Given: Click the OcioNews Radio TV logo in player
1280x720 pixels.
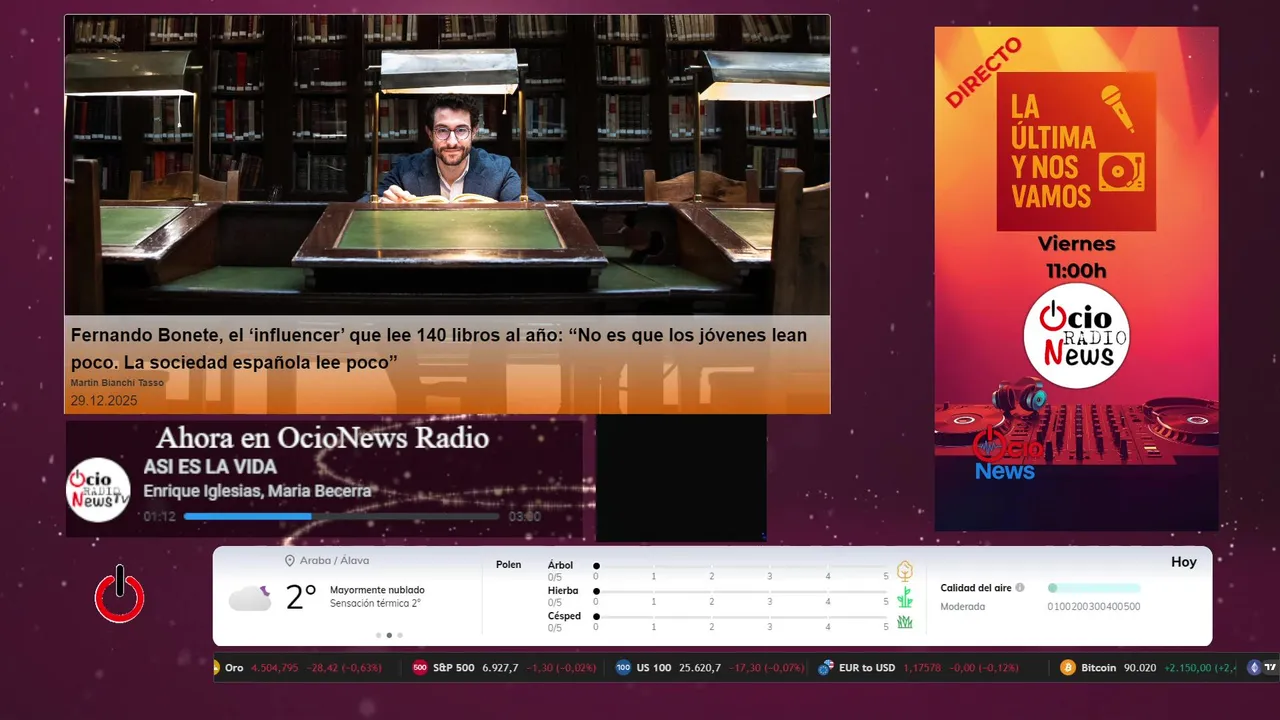Looking at the screenshot, I should tap(98, 490).
